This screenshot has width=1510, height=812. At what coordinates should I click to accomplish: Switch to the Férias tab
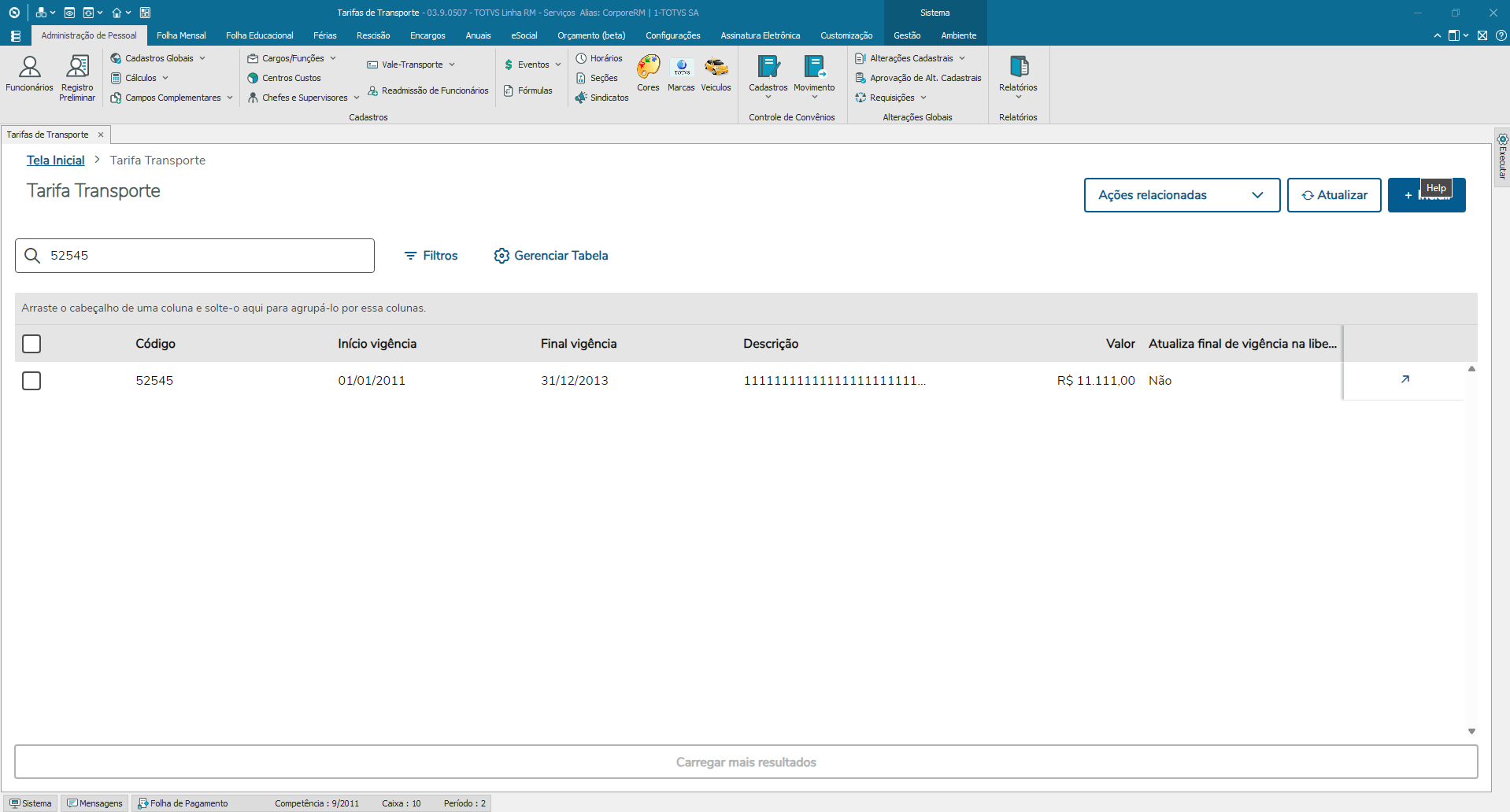tap(324, 35)
